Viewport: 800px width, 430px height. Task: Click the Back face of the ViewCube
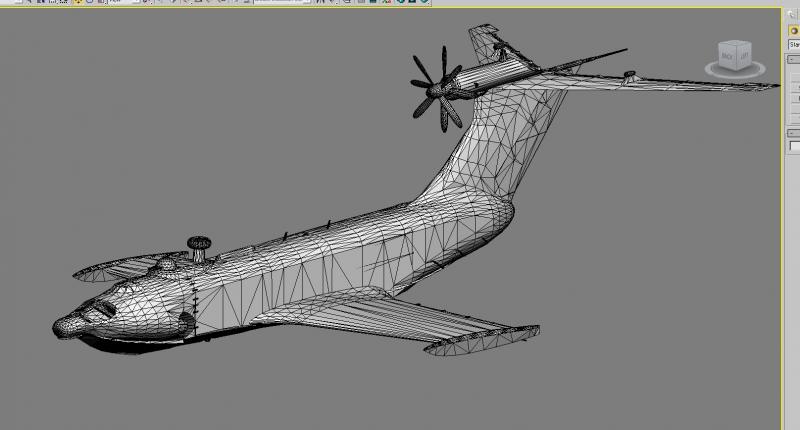click(727, 56)
